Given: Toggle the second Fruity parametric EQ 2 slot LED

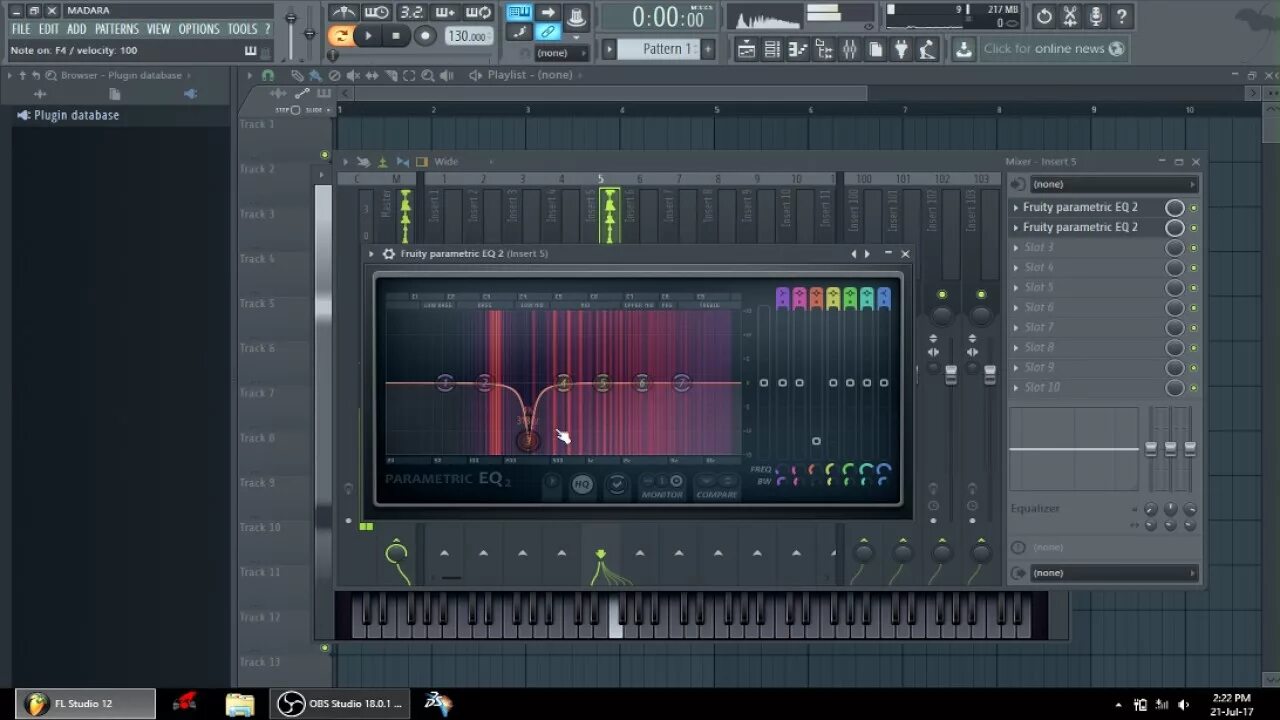Looking at the screenshot, I should coord(1193,228).
